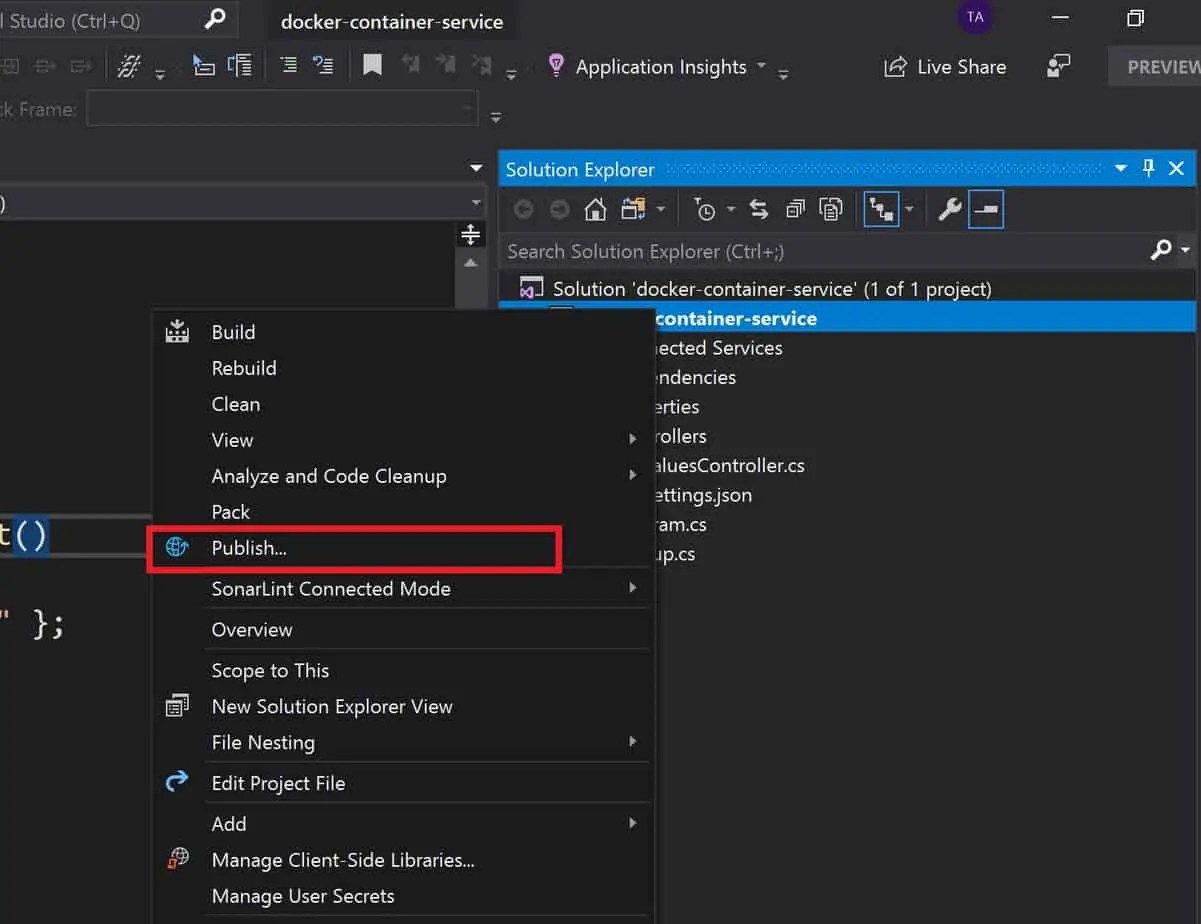Open the Add submenu
Viewport: 1201px width, 924px height.
pyautogui.click(x=401, y=825)
